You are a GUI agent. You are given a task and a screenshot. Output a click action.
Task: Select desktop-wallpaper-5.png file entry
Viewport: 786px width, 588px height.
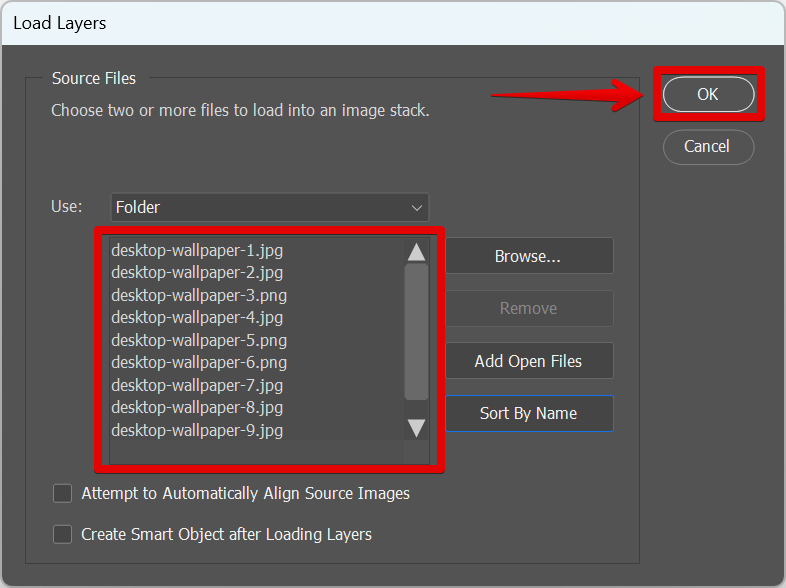click(x=199, y=340)
